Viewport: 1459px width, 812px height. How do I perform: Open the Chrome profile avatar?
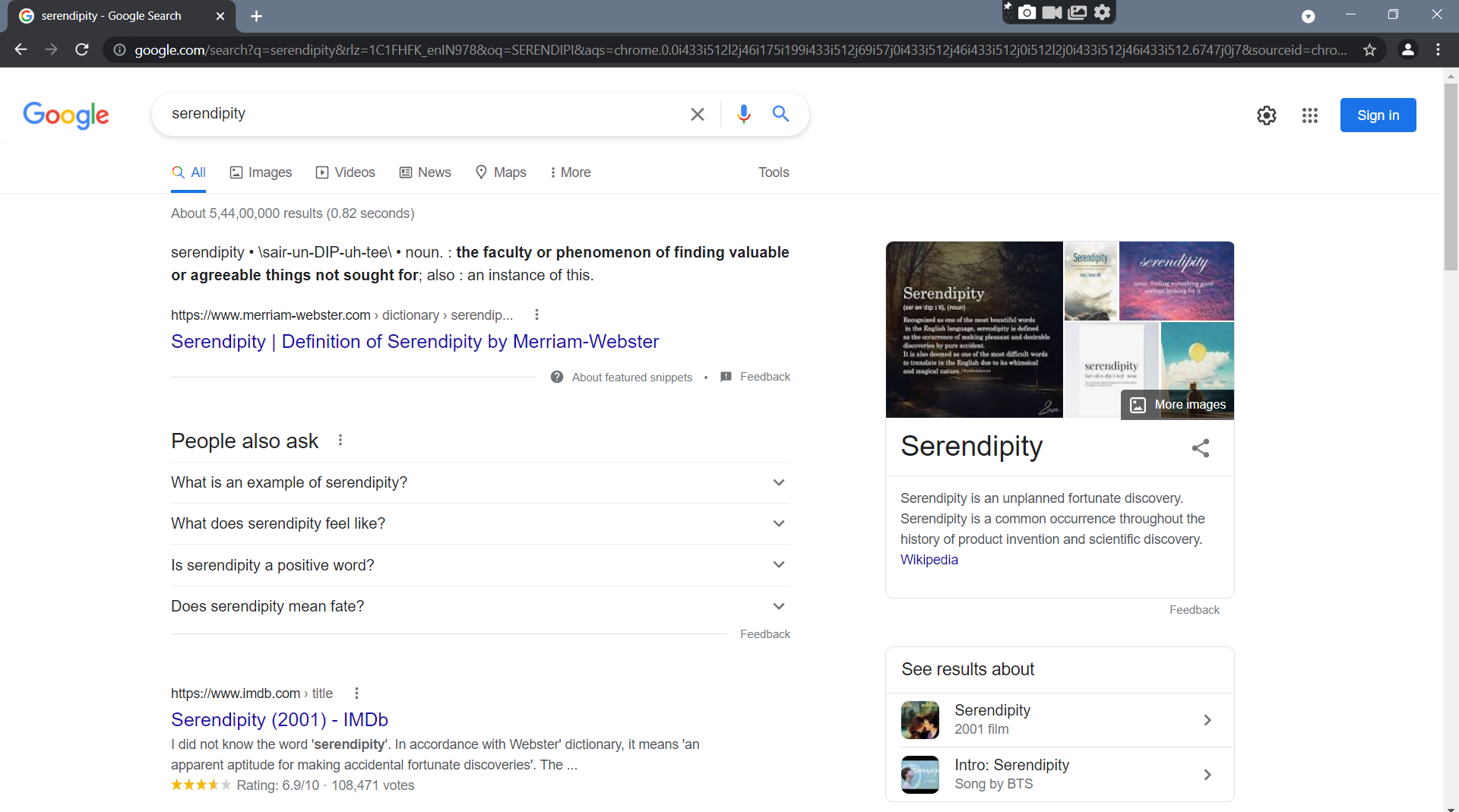(x=1407, y=49)
